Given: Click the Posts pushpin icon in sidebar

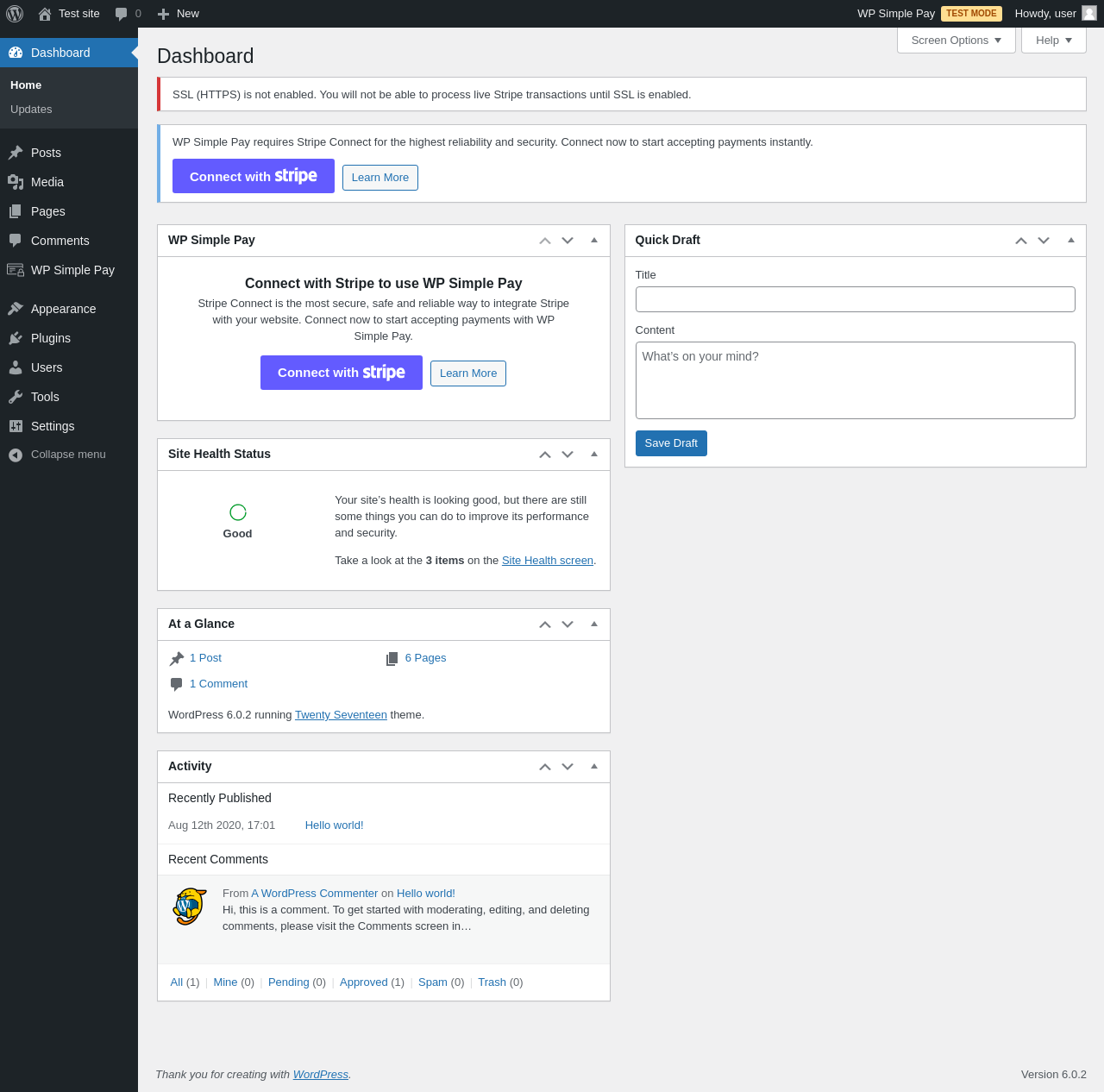Looking at the screenshot, I should pos(16,153).
